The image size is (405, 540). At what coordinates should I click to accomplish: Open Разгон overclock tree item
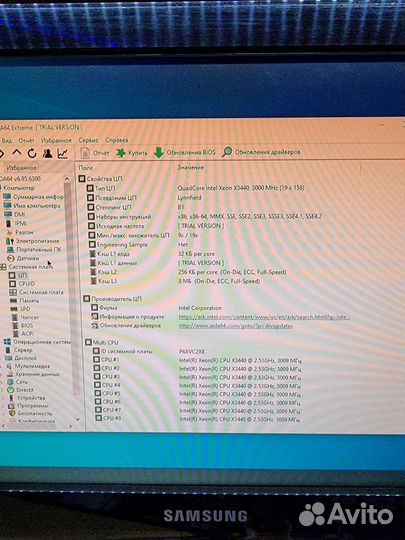pyautogui.click(x=20, y=232)
